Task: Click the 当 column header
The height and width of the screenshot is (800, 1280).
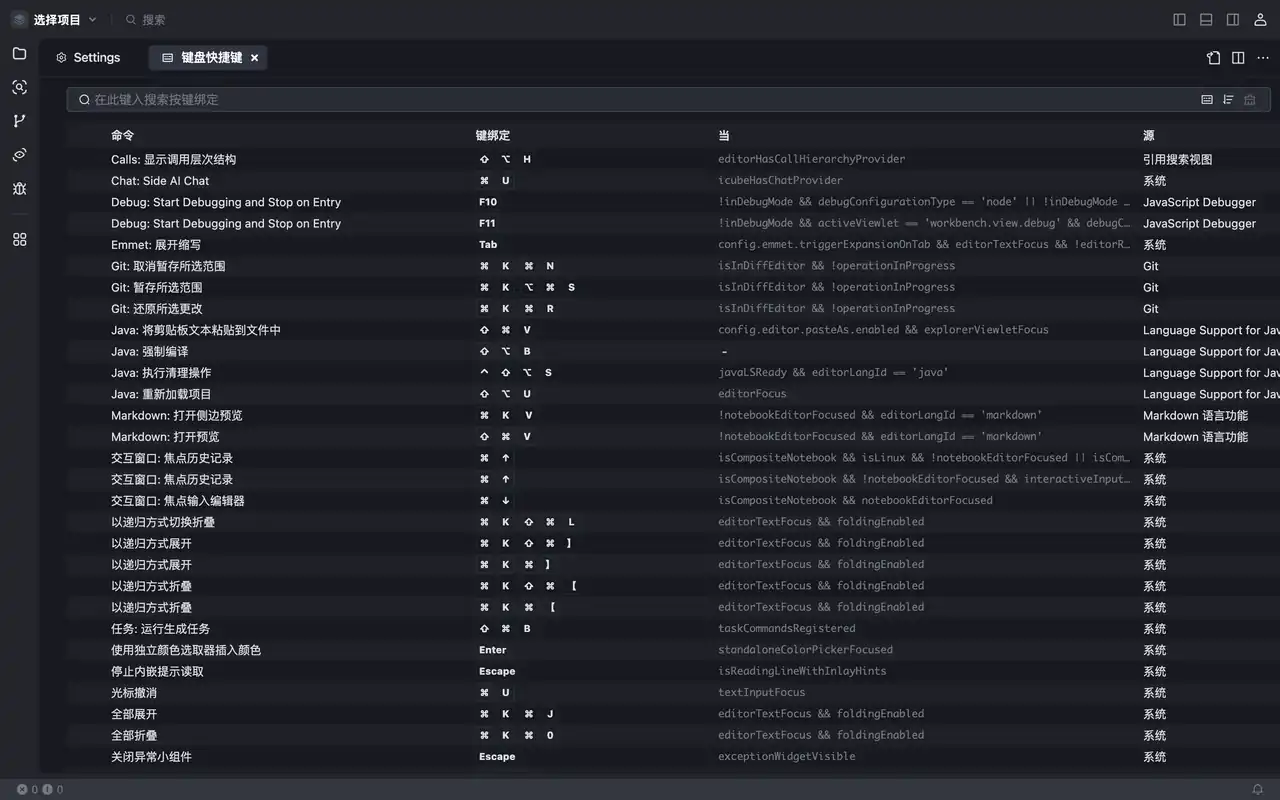Action: pos(724,136)
